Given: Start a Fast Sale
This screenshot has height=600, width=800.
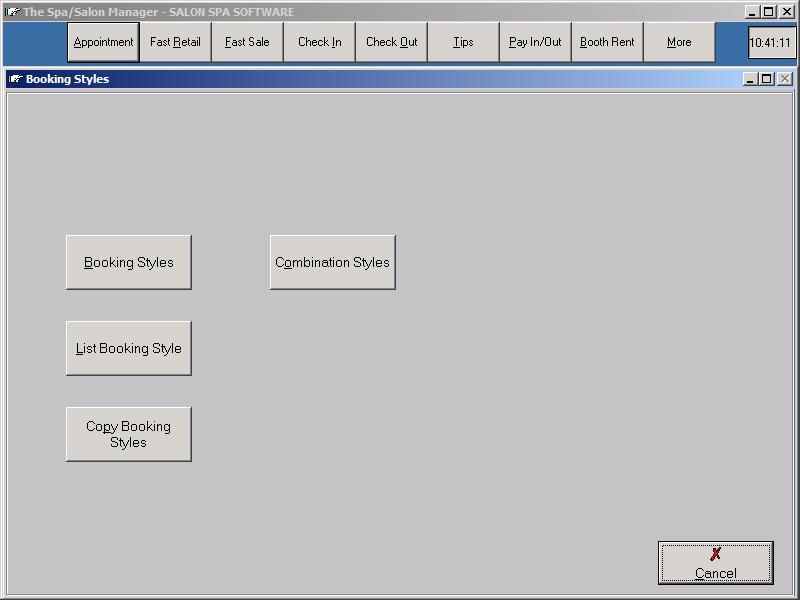Looking at the screenshot, I should pyautogui.click(x=247, y=42).
